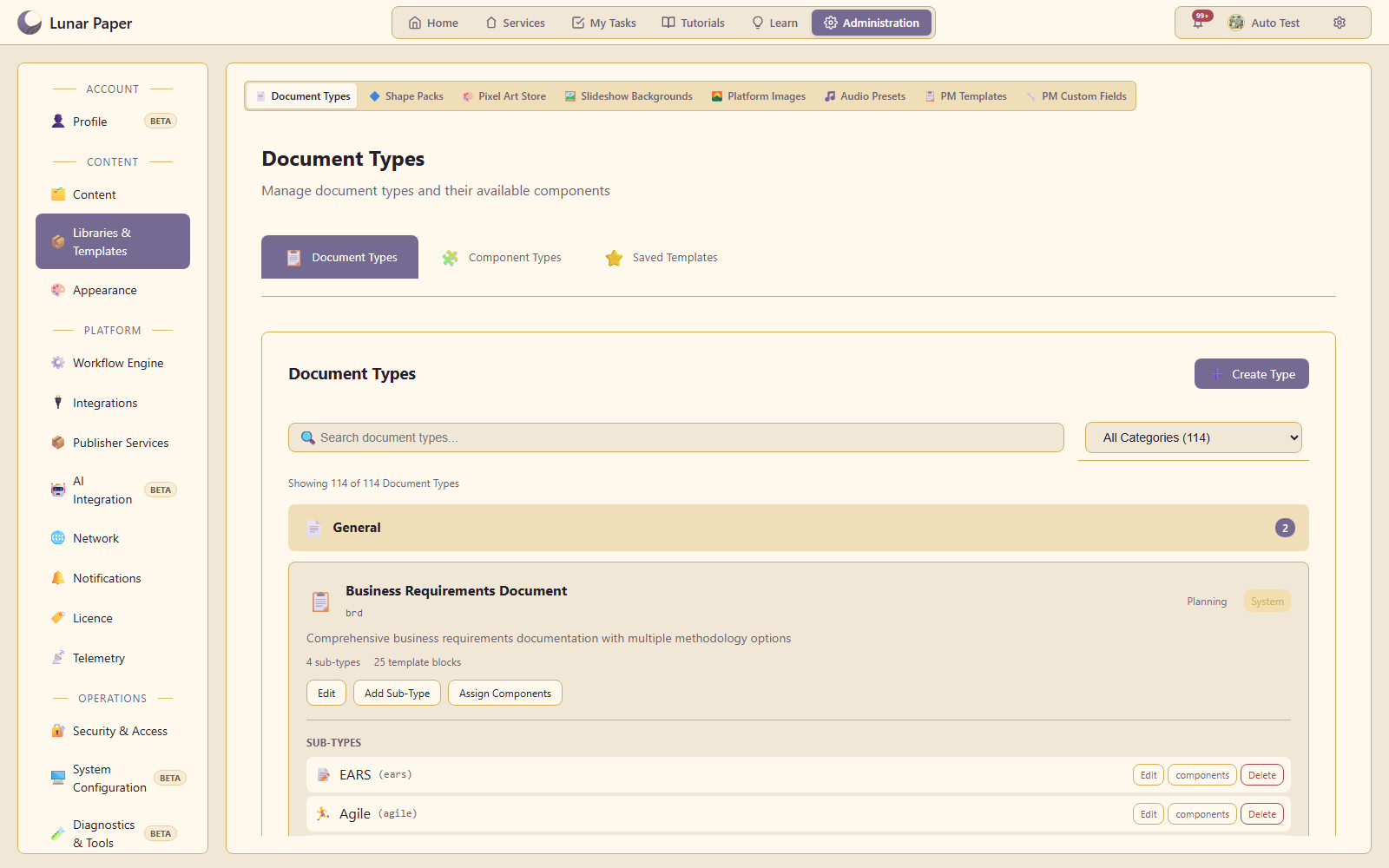
Task: Open the Services menu in the top navigation
Action: (x=516, y=23)
